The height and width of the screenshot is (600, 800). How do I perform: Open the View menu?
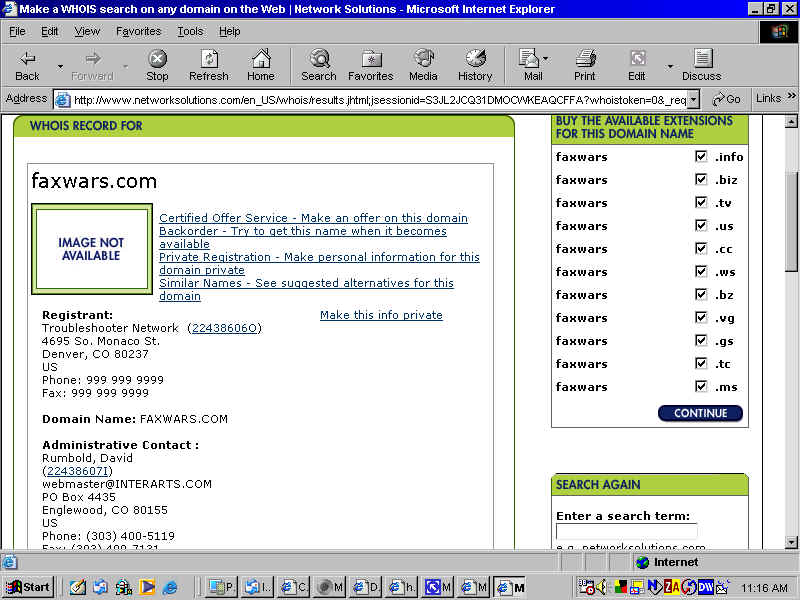[87, 32]
